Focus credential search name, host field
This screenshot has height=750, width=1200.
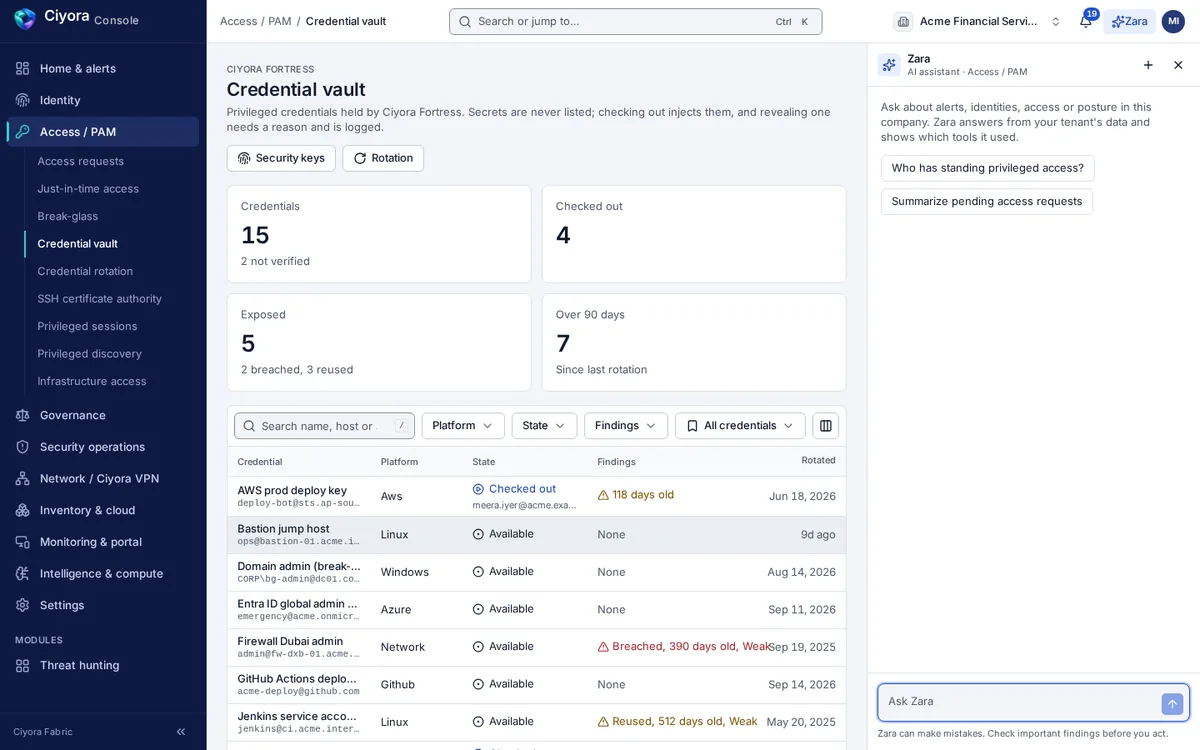[x=324, y=426]
